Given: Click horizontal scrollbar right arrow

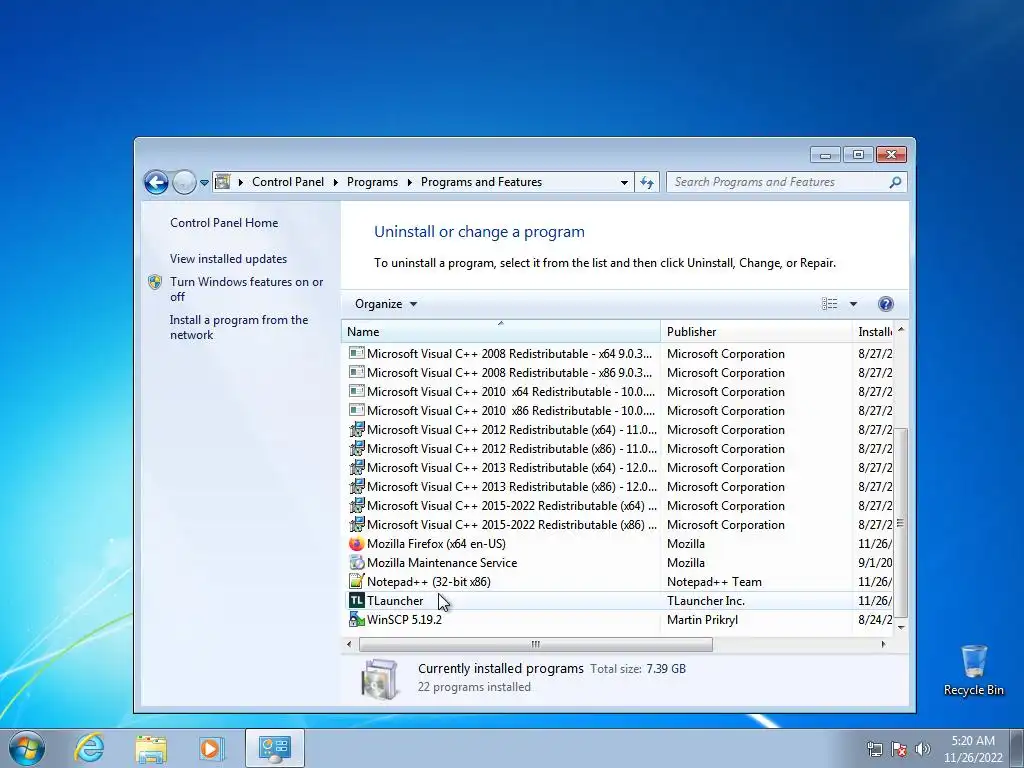Looking at the screenshot, I should (x=883, y=645).
